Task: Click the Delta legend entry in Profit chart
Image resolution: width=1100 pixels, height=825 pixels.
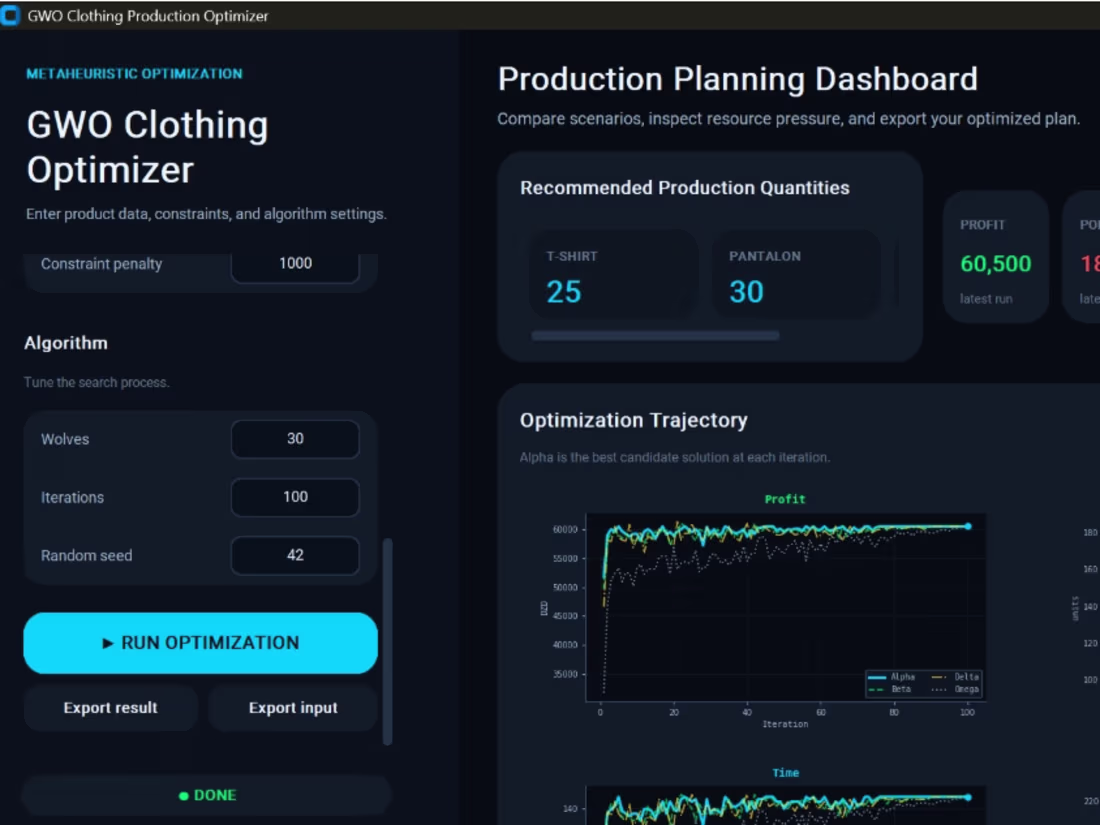Action: click(955, 677)
